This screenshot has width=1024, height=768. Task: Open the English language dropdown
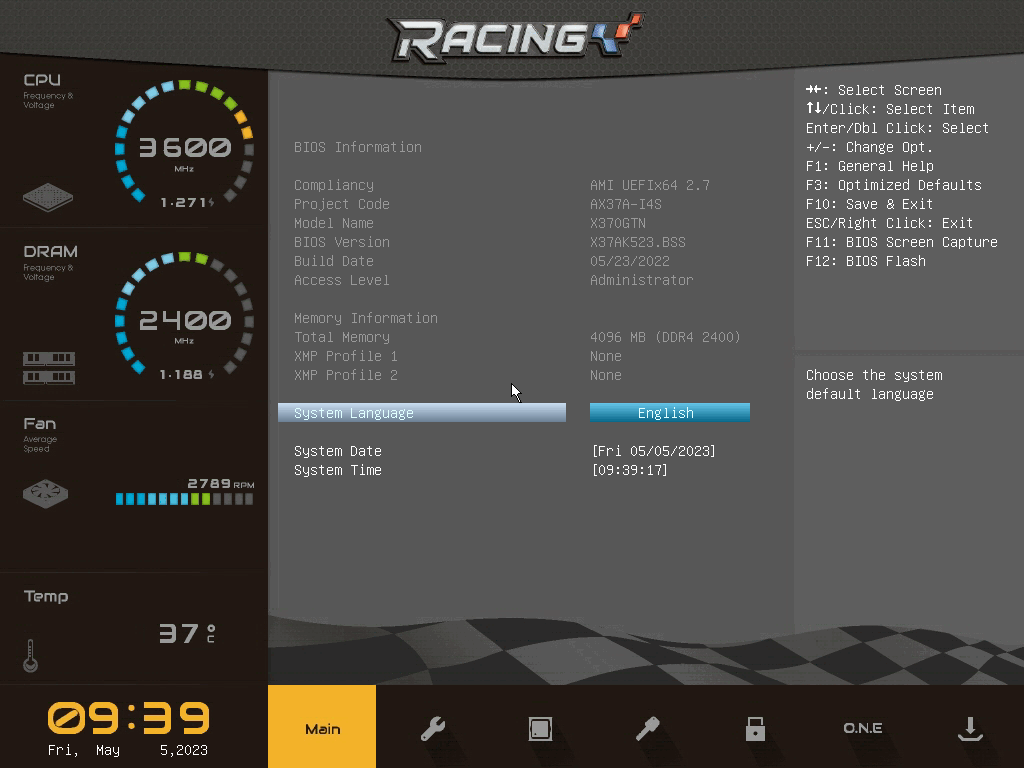point(669,413)
